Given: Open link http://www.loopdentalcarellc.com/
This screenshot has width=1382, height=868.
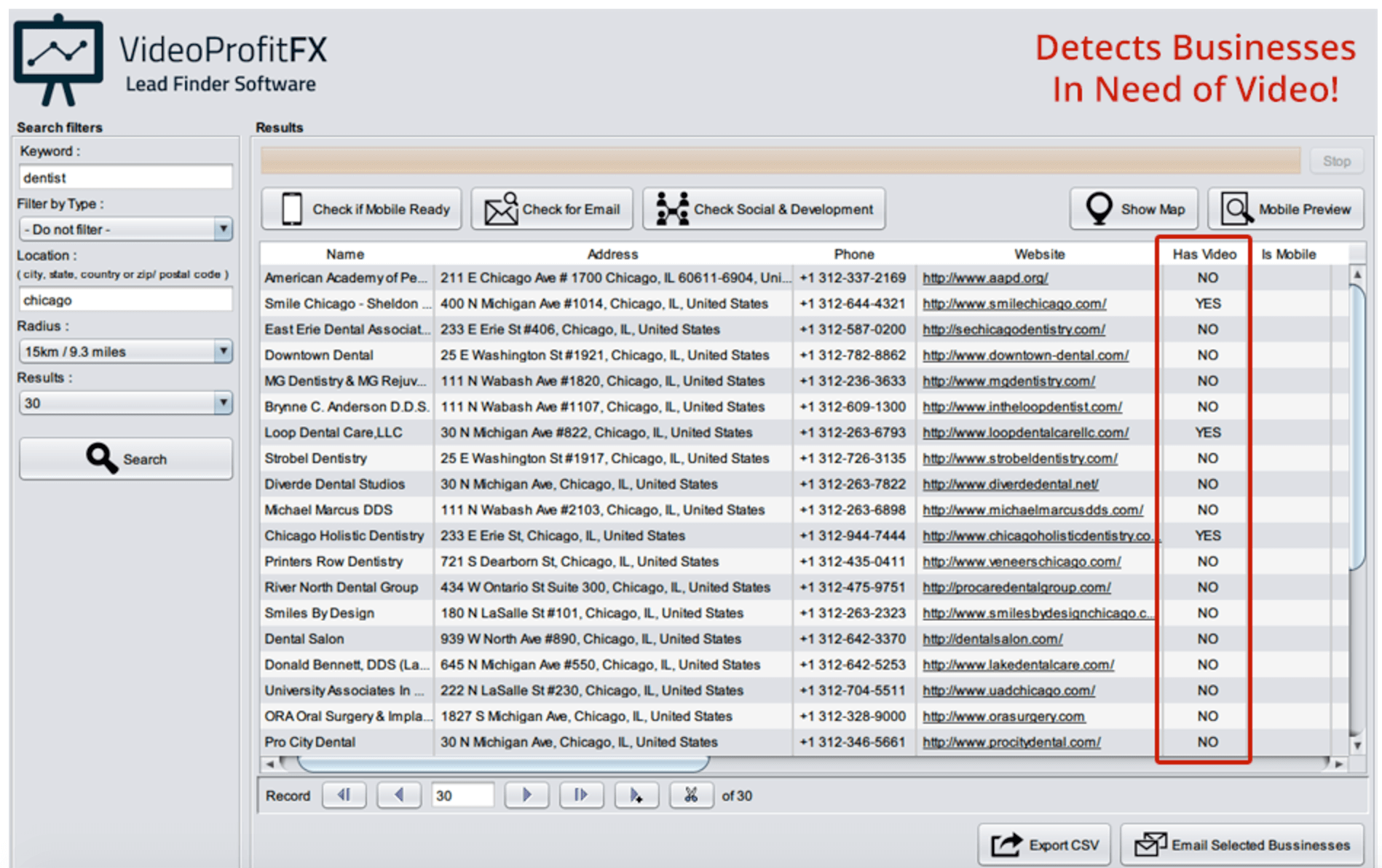Looking at the screenshot, I should pos(1025,433).
